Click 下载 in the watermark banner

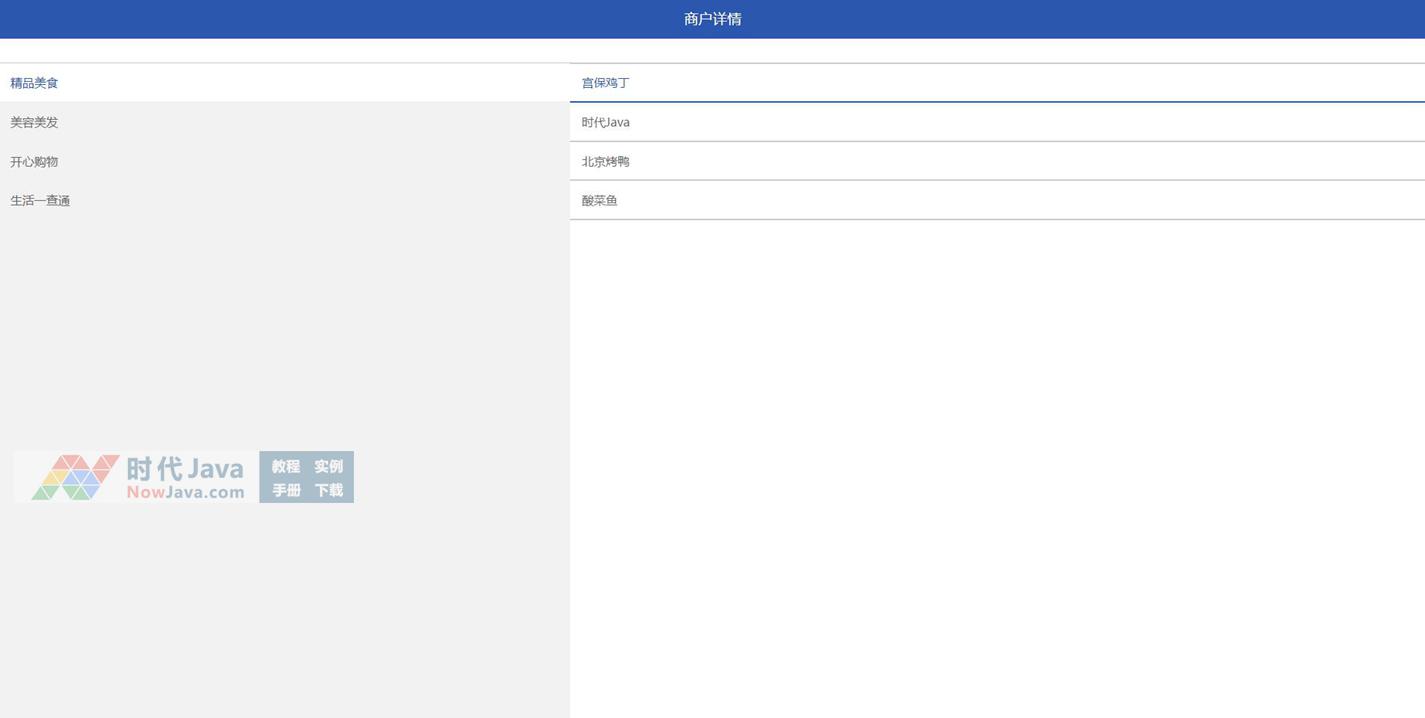coord(328,490)
